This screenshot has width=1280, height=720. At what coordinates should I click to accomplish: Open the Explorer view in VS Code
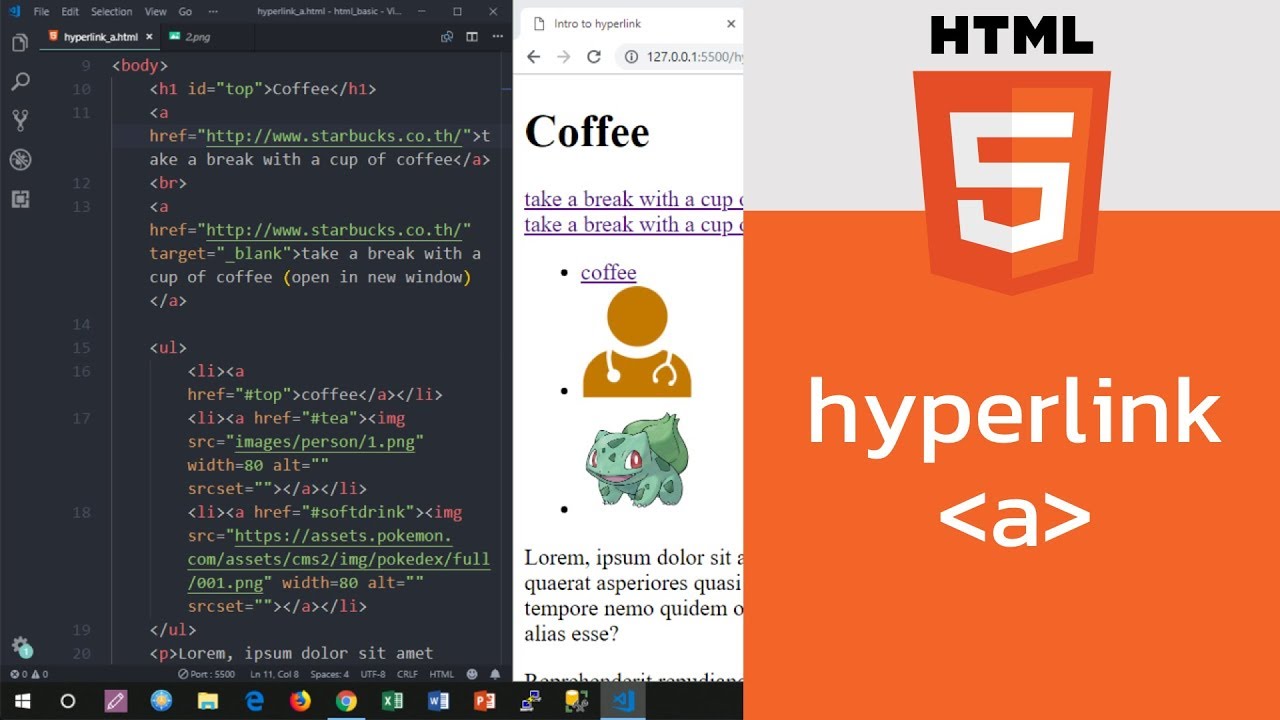[19, 43]
